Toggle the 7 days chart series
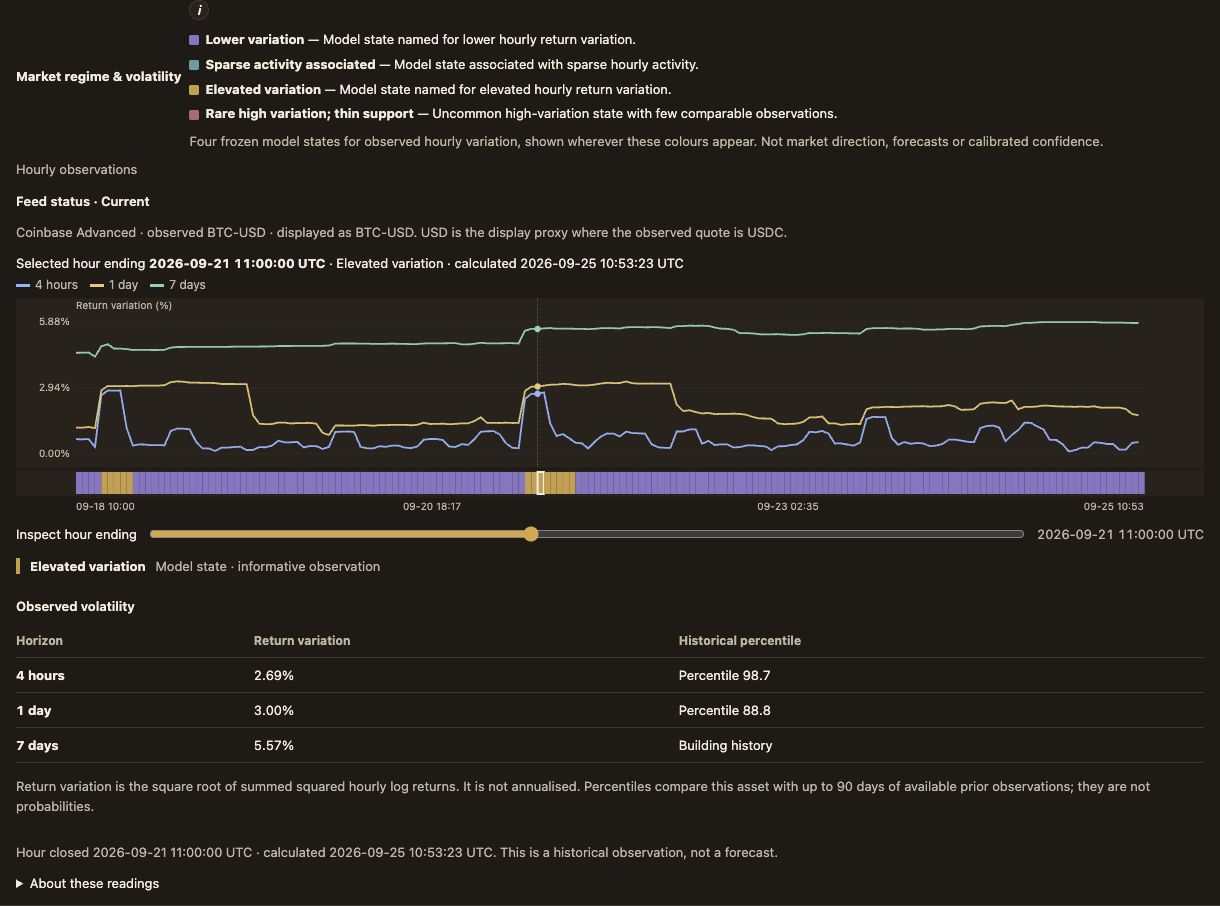The width and height of the screenshot is (1220, 906). pyautogui.click(x=178, y=285)
